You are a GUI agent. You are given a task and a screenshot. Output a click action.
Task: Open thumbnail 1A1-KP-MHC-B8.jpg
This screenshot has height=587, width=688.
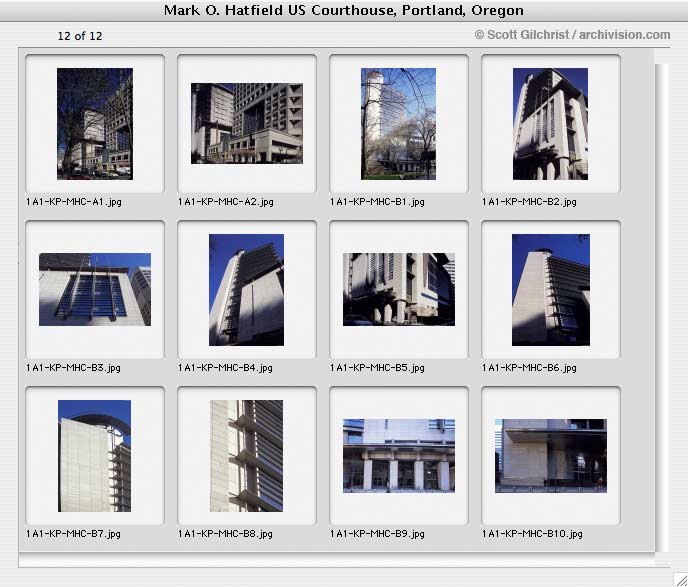247,456
